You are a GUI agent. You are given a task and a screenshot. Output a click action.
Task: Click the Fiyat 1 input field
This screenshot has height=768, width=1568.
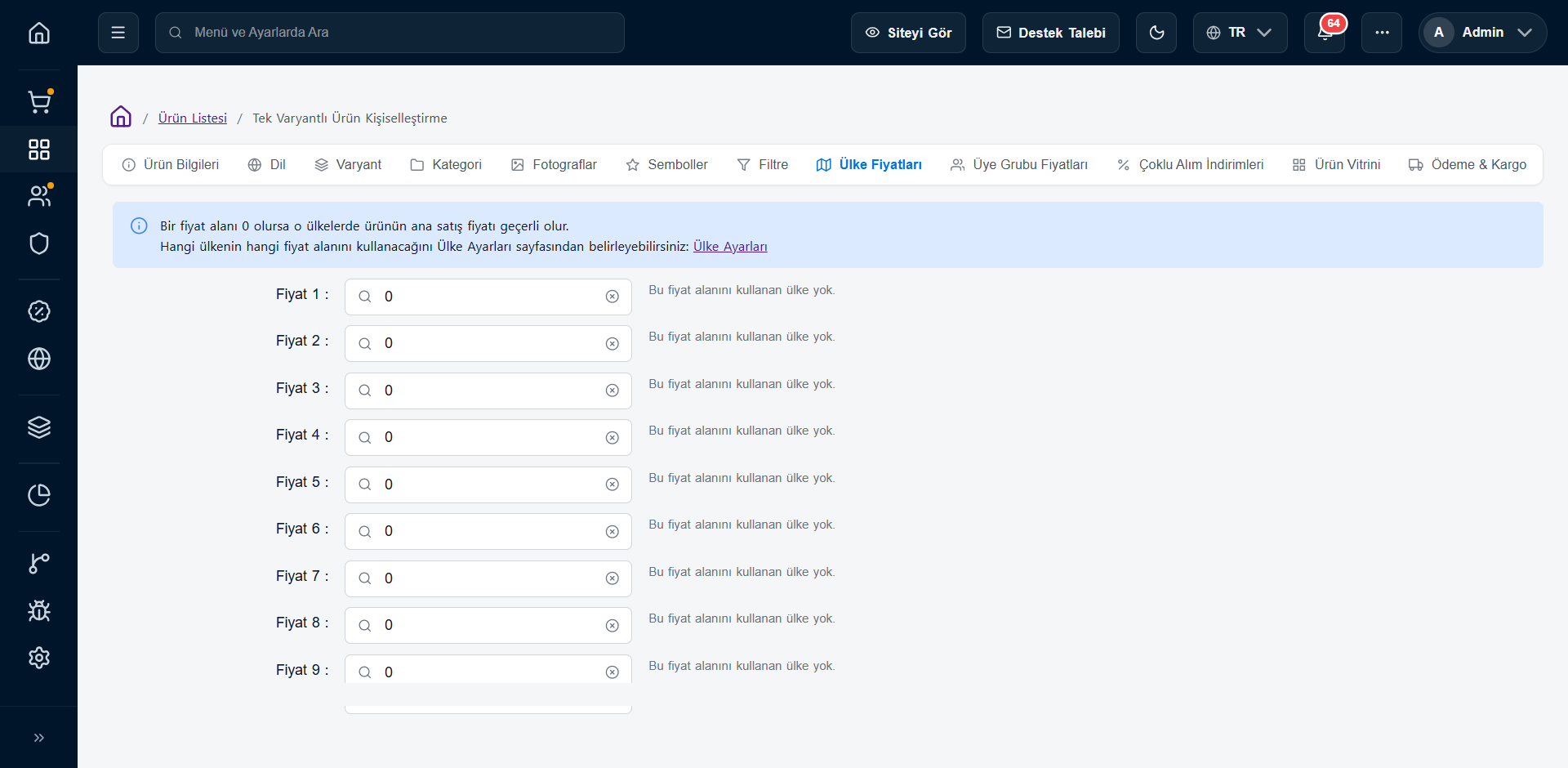click(x=488, y=297)
